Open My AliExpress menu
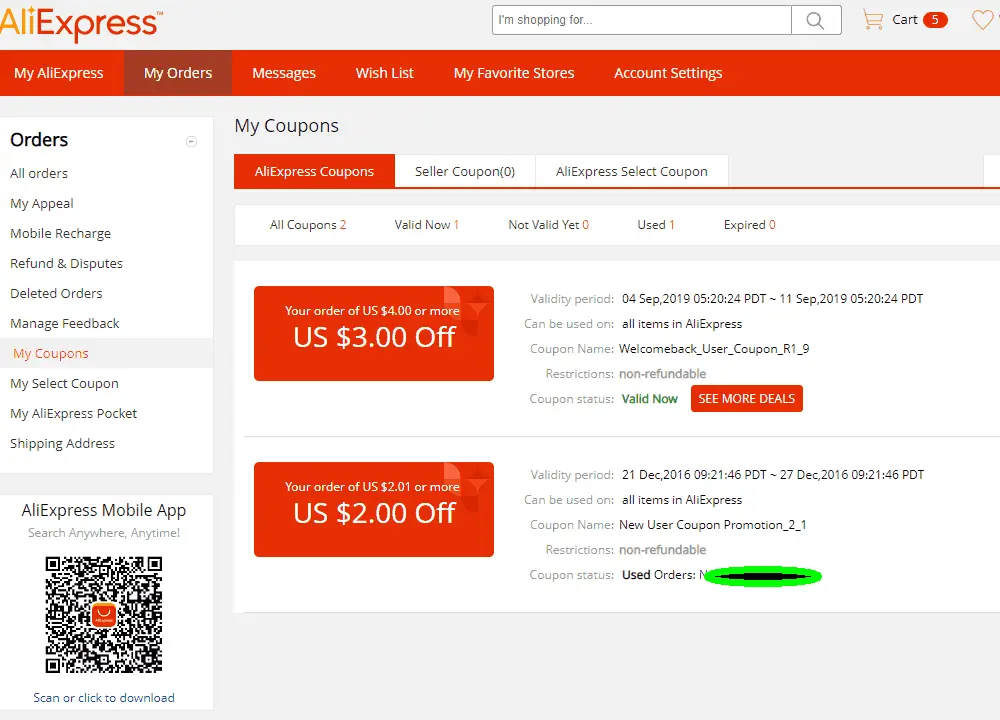Image resolution: width=1000 pixels, height=720 pixels. click(59, 73)
